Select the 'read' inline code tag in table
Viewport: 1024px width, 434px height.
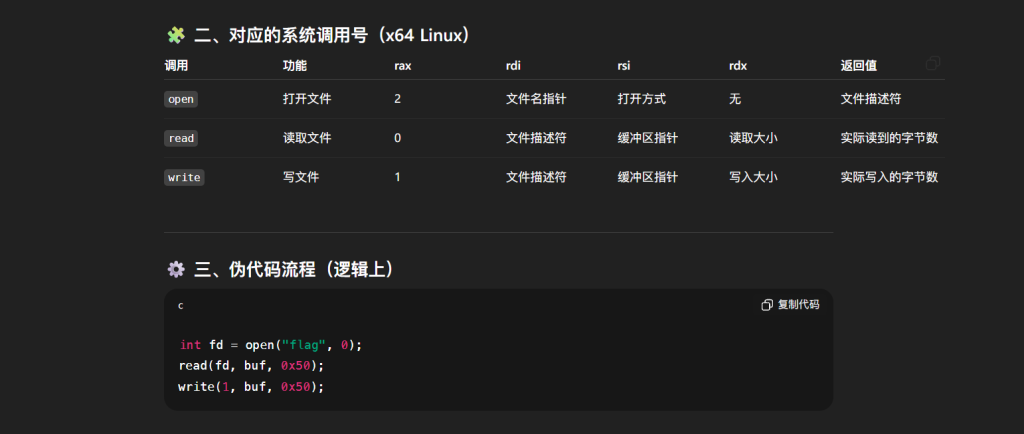point(181,138)
